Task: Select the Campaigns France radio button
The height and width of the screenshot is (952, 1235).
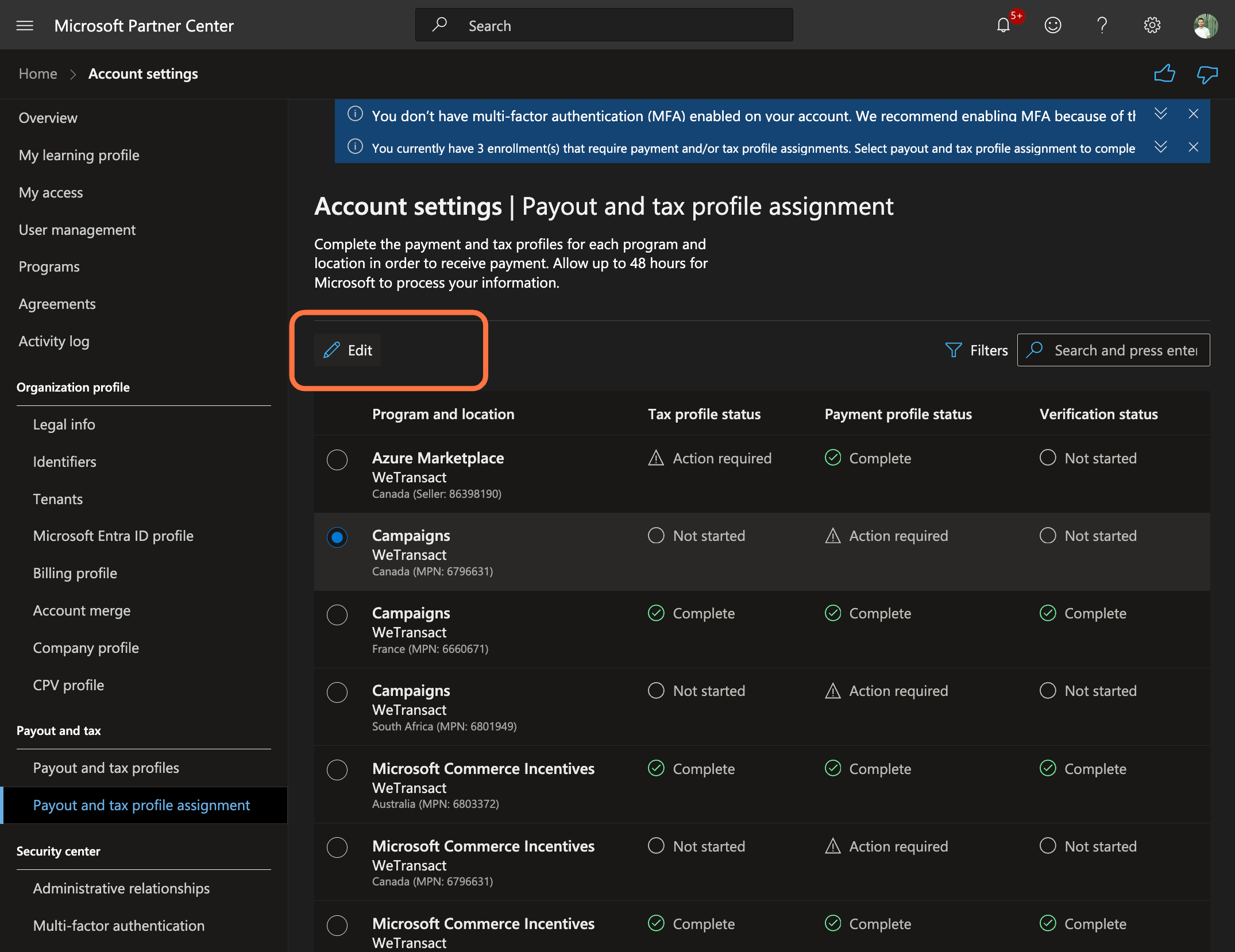Action: tap(337, 615)
